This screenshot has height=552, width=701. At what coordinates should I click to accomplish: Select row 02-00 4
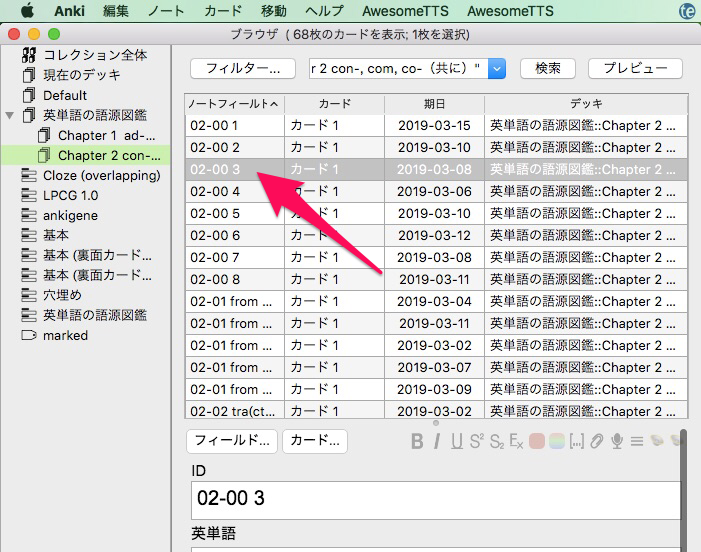pos(436,192)
